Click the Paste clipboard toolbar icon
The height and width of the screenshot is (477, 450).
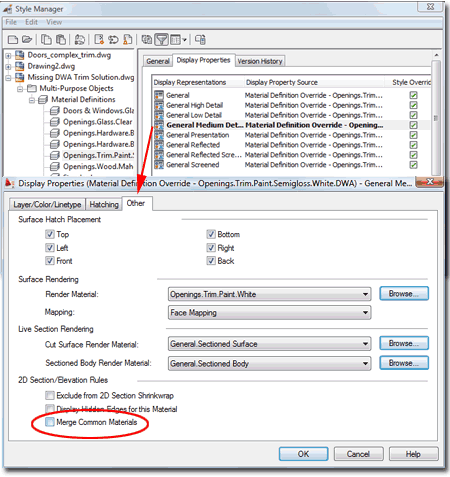pyautogui.click(x=60, y=40)
